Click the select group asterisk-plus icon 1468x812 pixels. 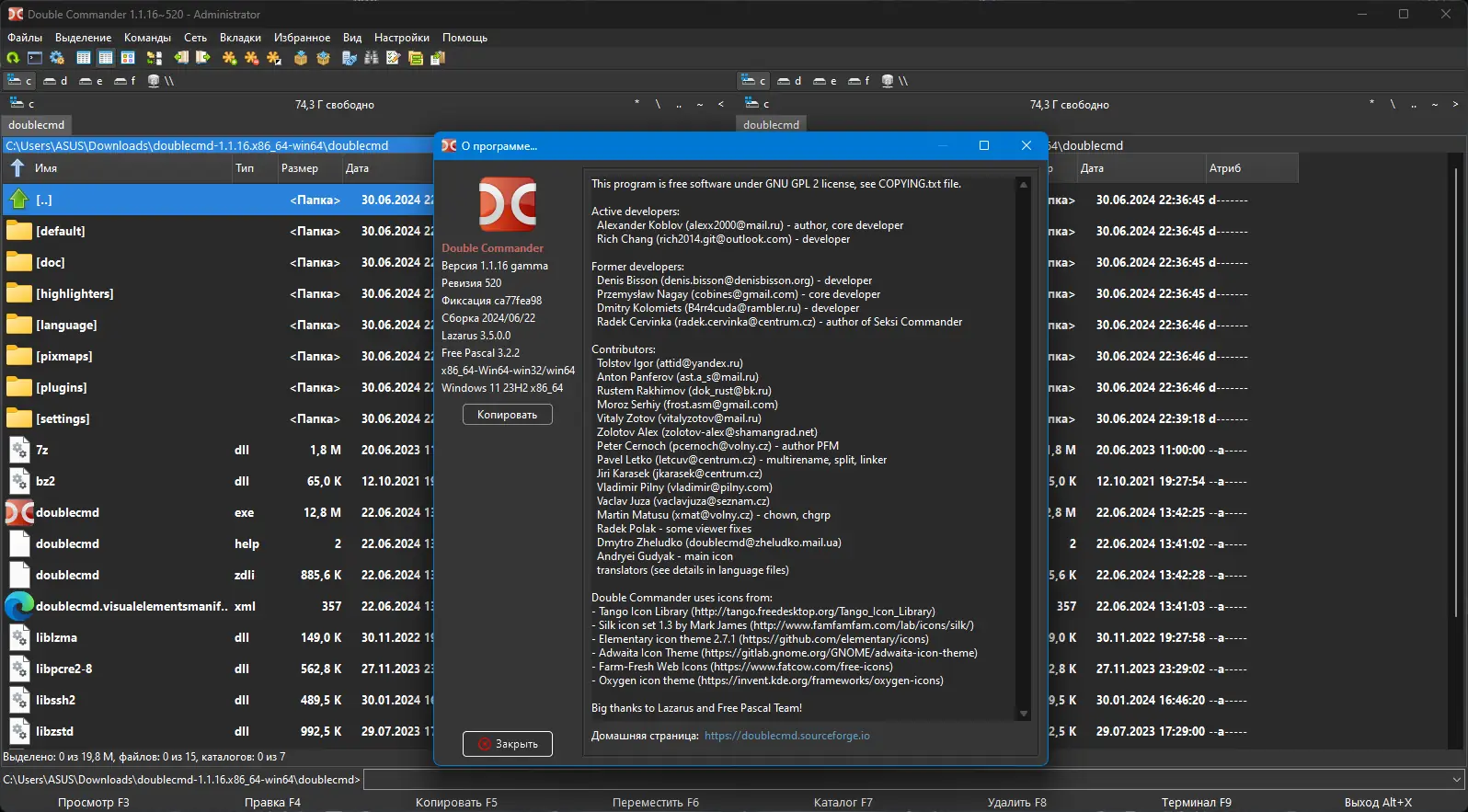click(229, 58)
